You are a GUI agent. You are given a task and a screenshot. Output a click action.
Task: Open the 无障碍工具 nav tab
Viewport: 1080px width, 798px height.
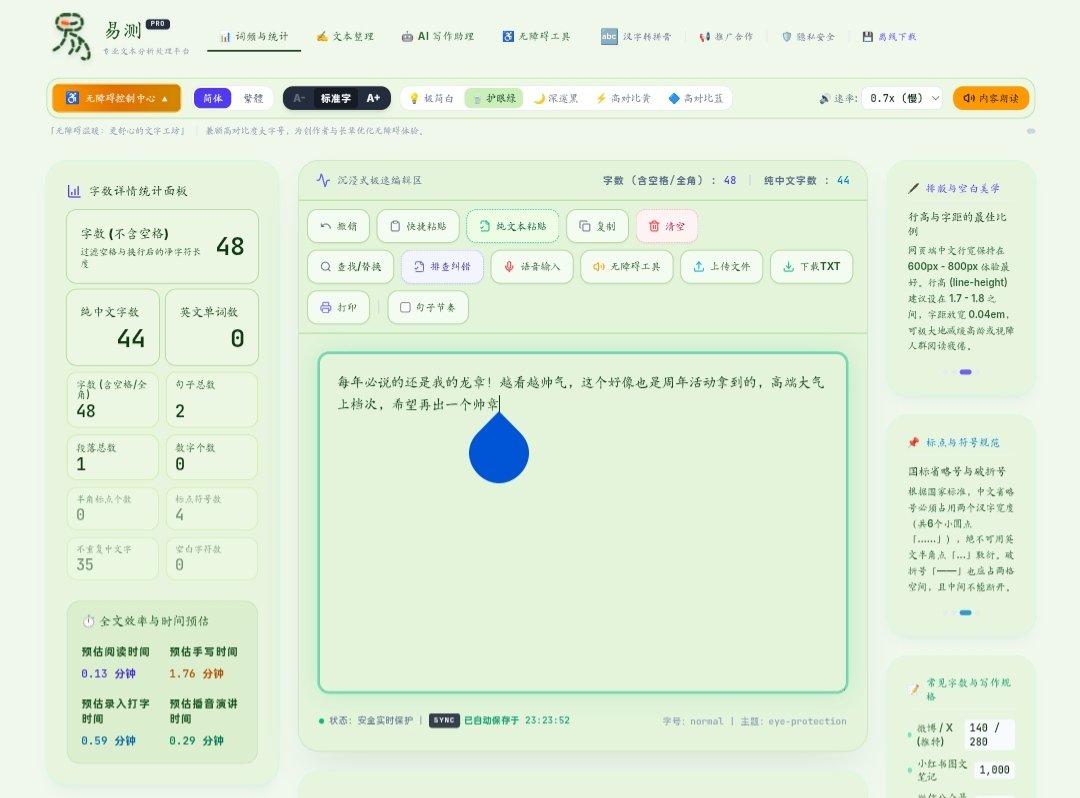click(536, 36)
